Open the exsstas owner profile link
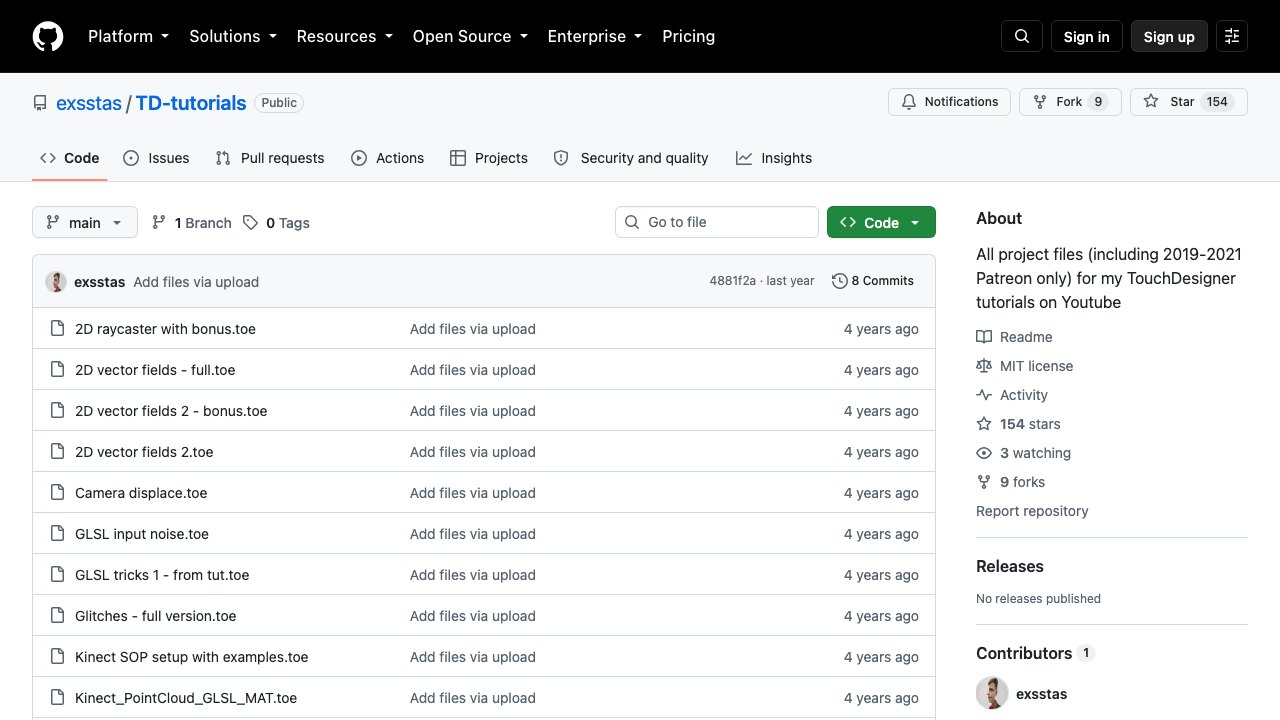The image size is (1280, 720). [89, 103]
